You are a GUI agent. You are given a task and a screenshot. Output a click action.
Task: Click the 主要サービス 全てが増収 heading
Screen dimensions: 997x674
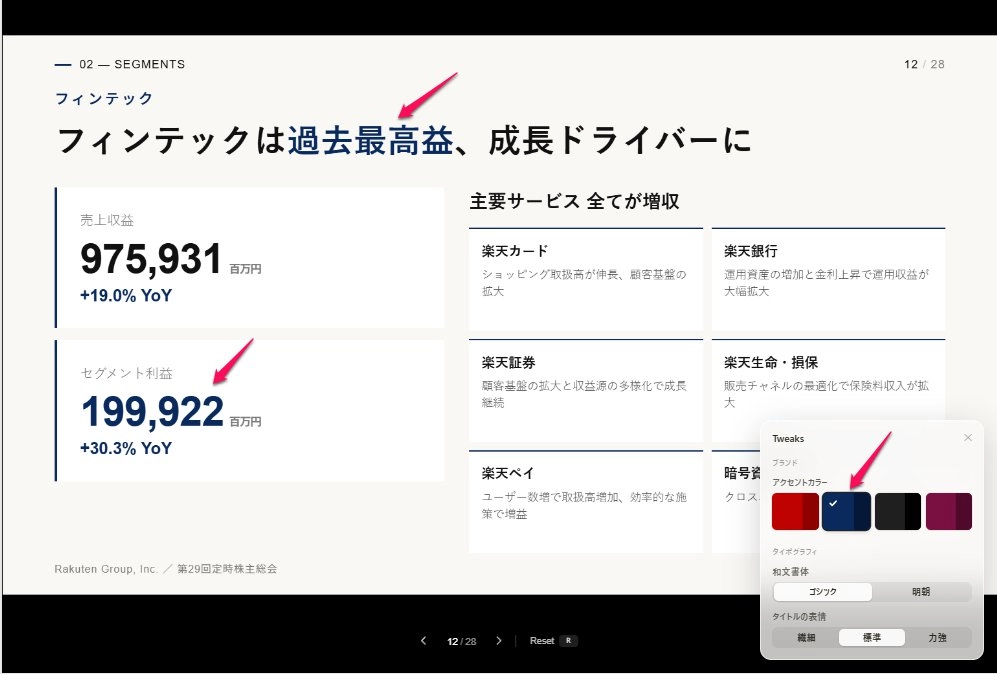[x=575, y=202]
